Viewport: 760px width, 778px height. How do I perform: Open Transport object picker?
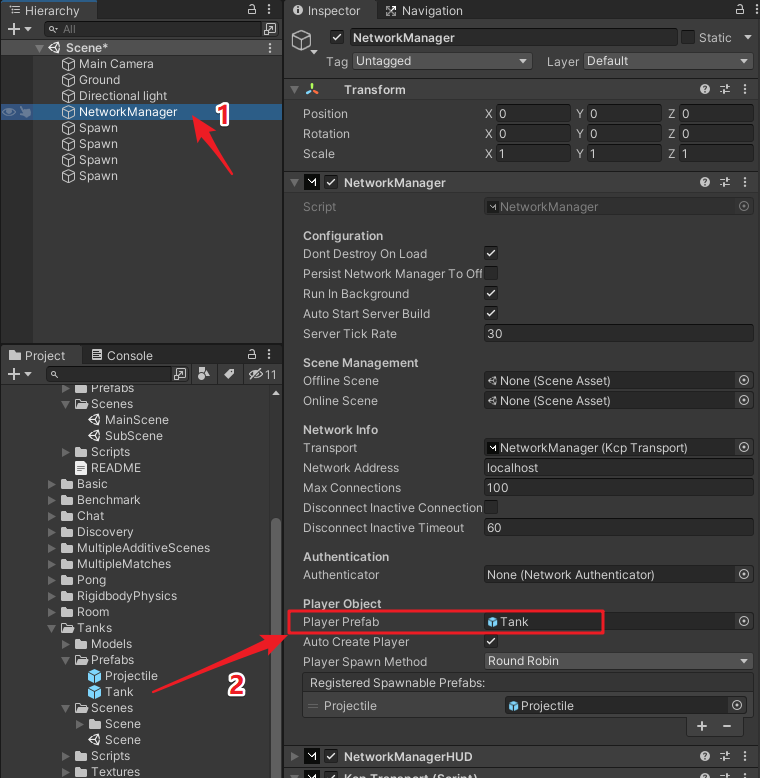744,448
